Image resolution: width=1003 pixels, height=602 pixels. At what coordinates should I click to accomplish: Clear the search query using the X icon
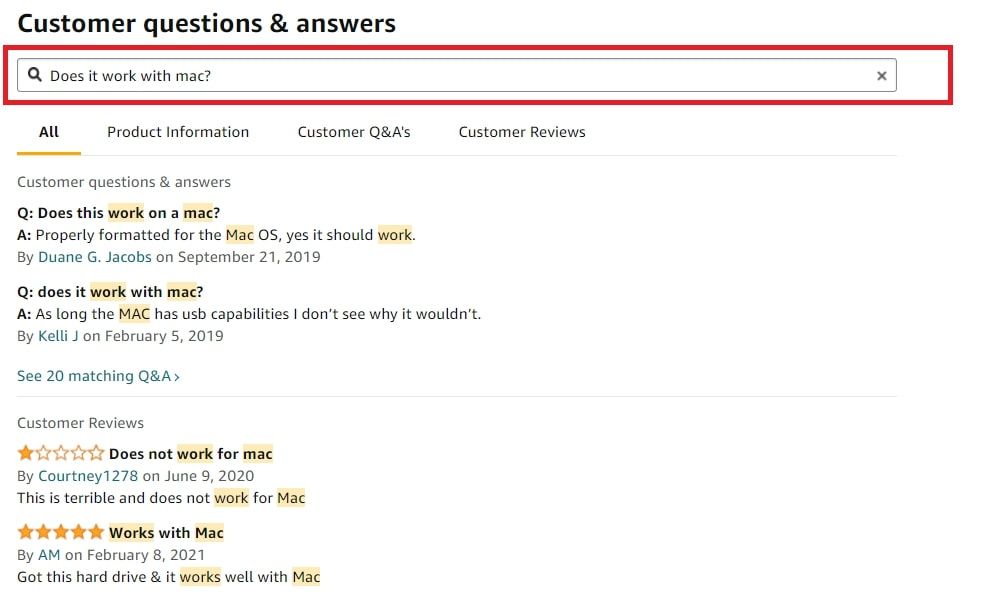click(x=881, y=75)
